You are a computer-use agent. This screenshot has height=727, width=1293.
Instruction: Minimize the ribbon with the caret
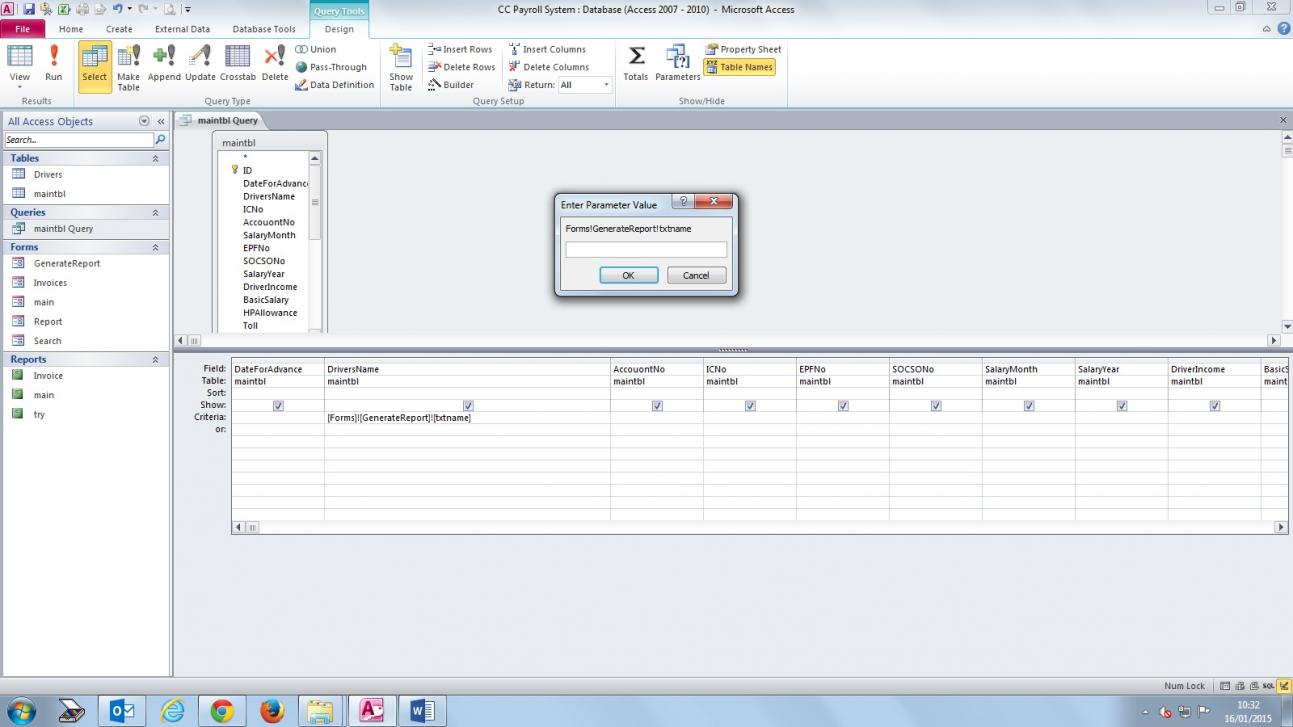pyautogui.click(x=1268, y=29)
